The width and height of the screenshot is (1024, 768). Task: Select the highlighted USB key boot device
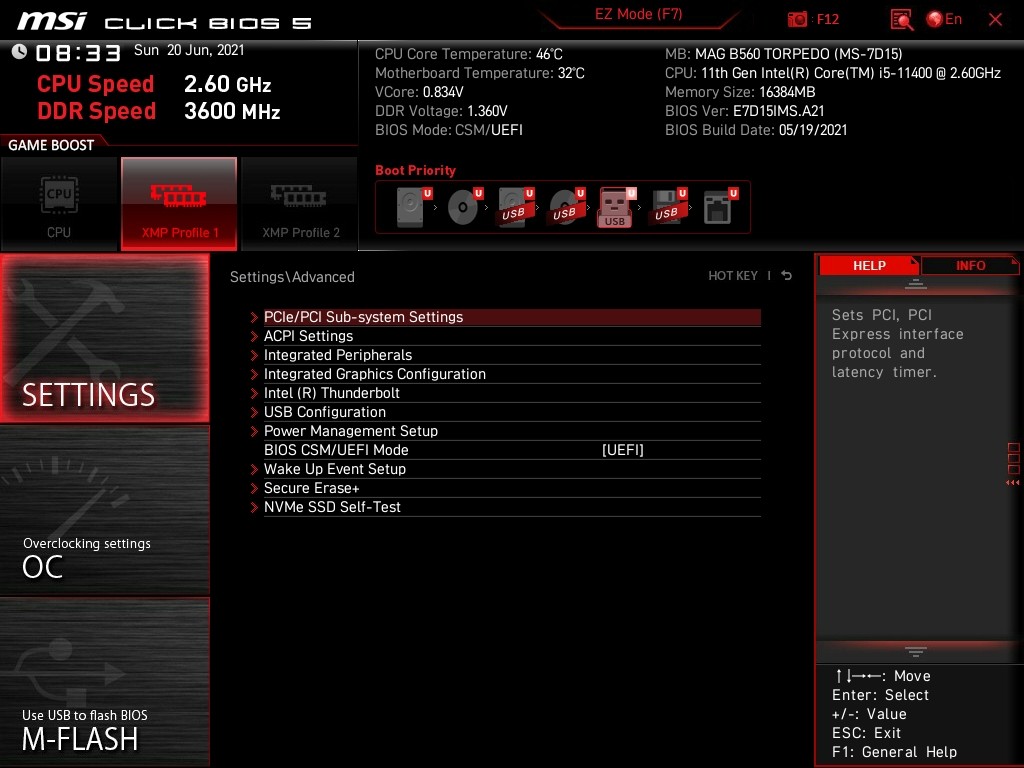615,208
